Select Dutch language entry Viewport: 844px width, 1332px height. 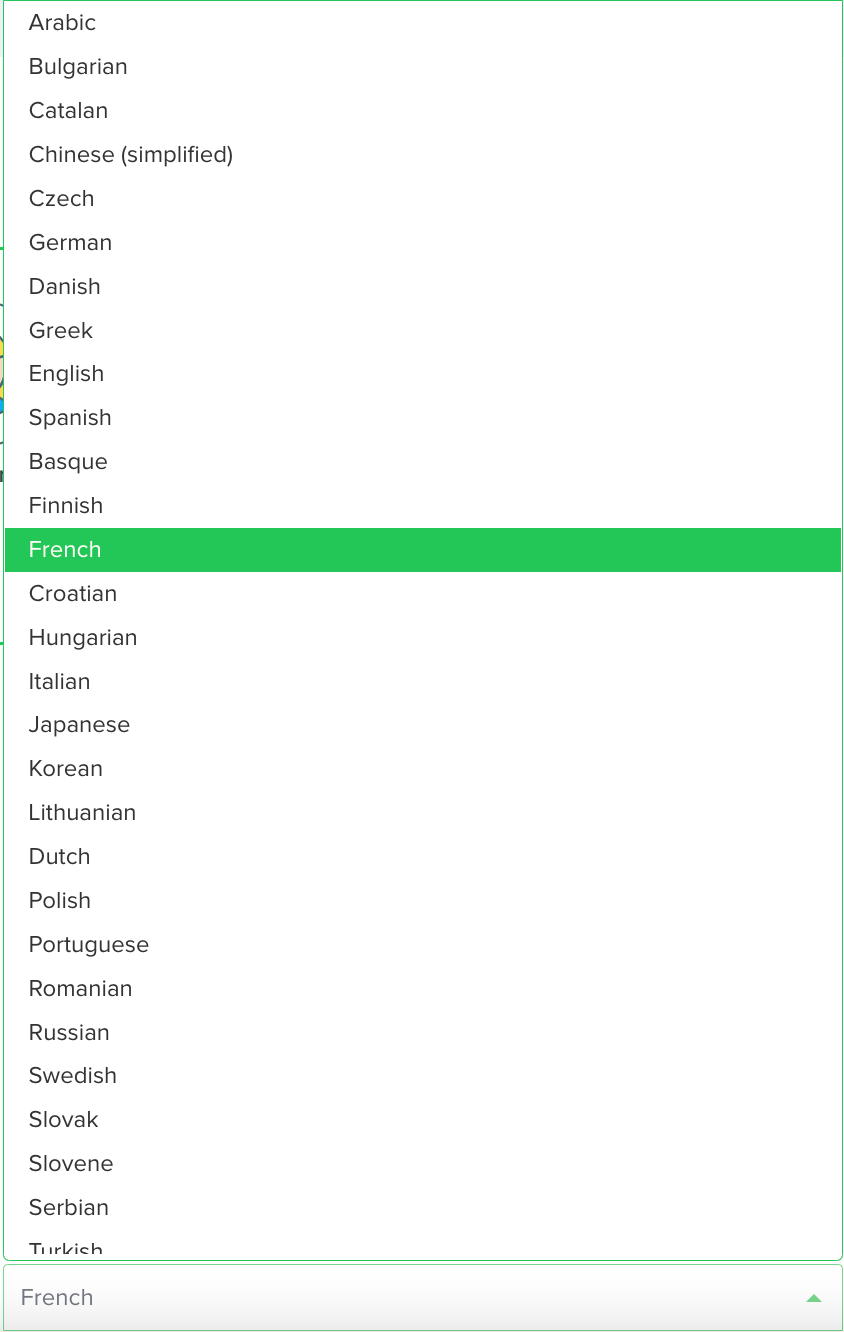422,856
